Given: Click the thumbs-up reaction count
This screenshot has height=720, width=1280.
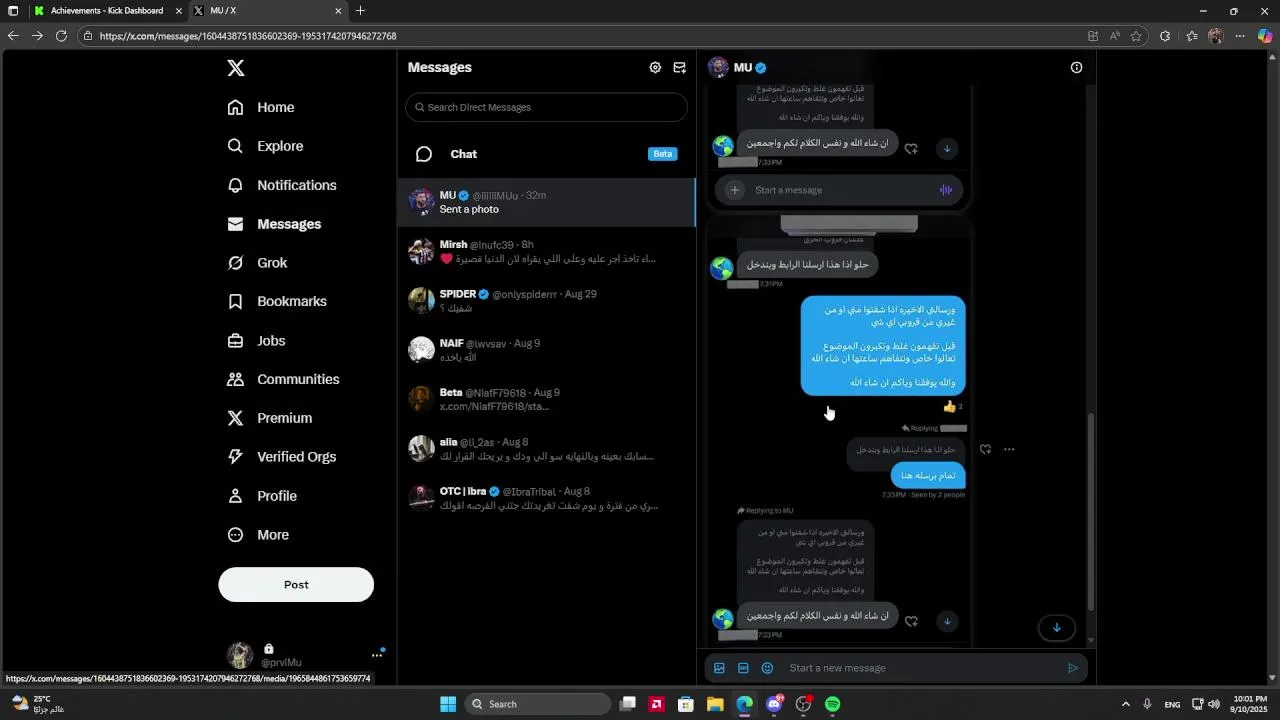Looking at the screenshot, I should [x=953, y=407].
